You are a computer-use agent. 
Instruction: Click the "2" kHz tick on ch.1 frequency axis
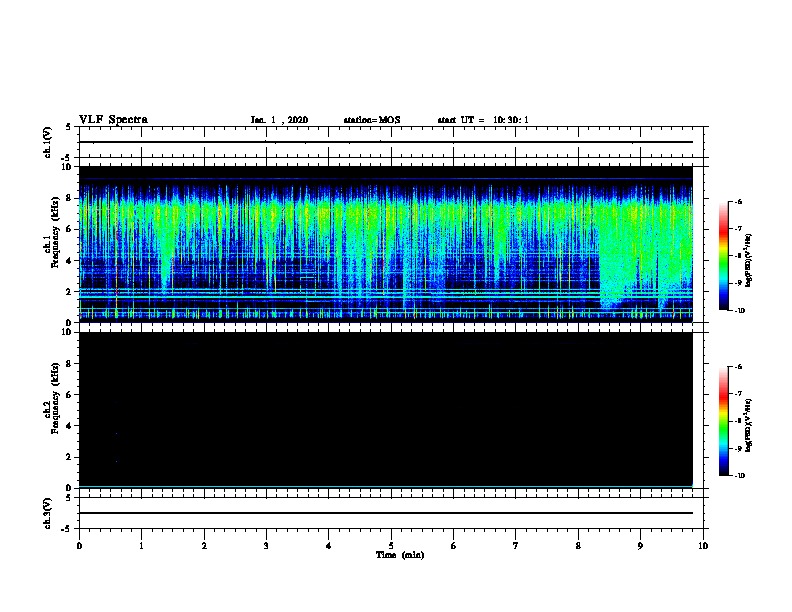pyautogui.click(x=70, y=292)
